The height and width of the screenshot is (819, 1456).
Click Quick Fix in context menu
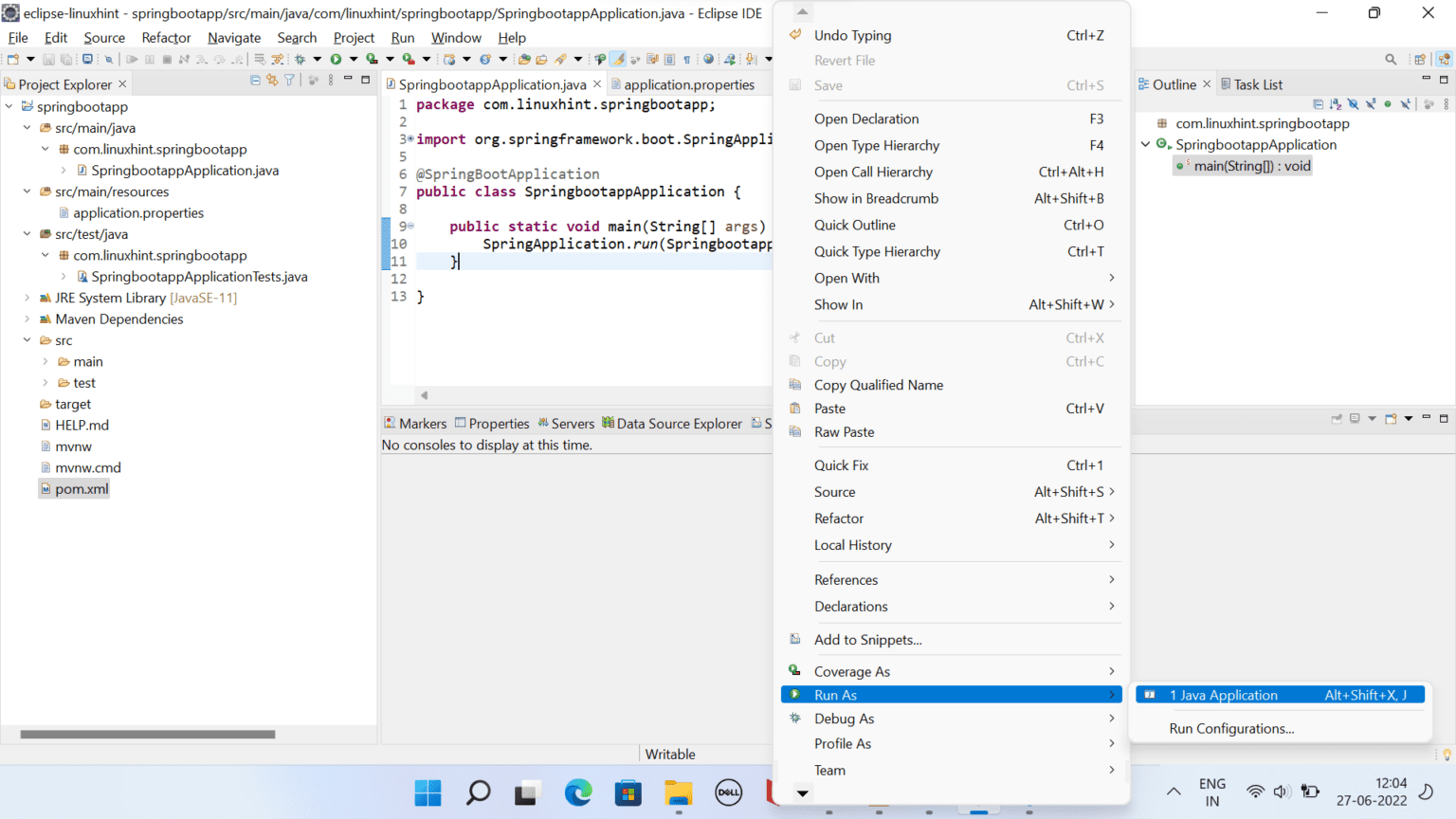tap(952, 465)
